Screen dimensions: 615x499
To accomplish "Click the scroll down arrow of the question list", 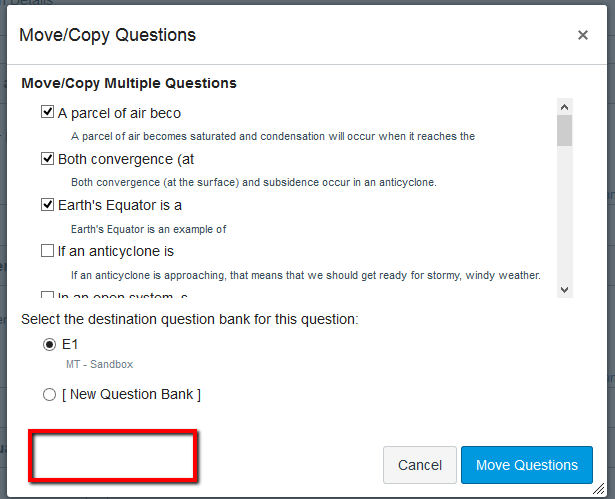I will (564, 289).
